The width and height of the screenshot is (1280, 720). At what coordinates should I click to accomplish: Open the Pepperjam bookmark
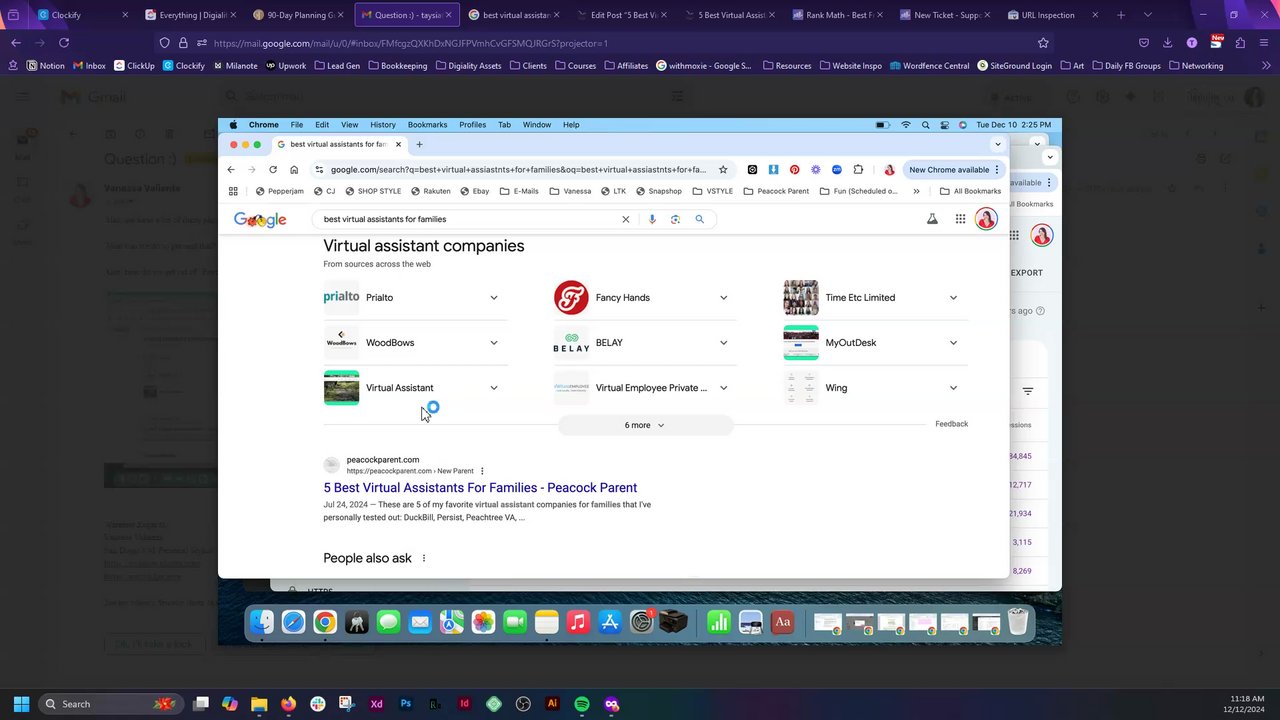tap(280, 191)
